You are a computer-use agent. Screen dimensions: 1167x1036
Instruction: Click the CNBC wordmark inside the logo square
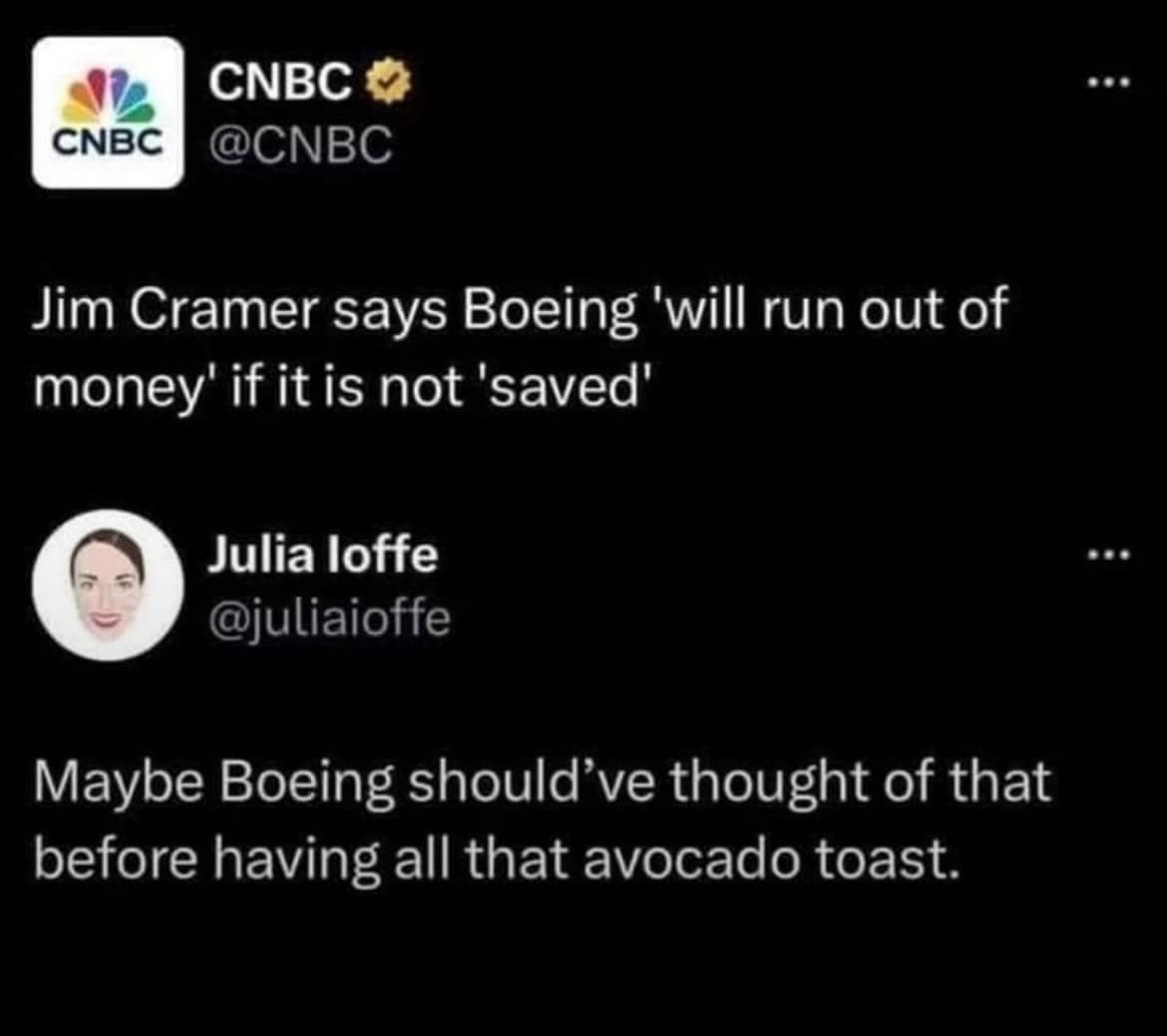pos(108,145)
